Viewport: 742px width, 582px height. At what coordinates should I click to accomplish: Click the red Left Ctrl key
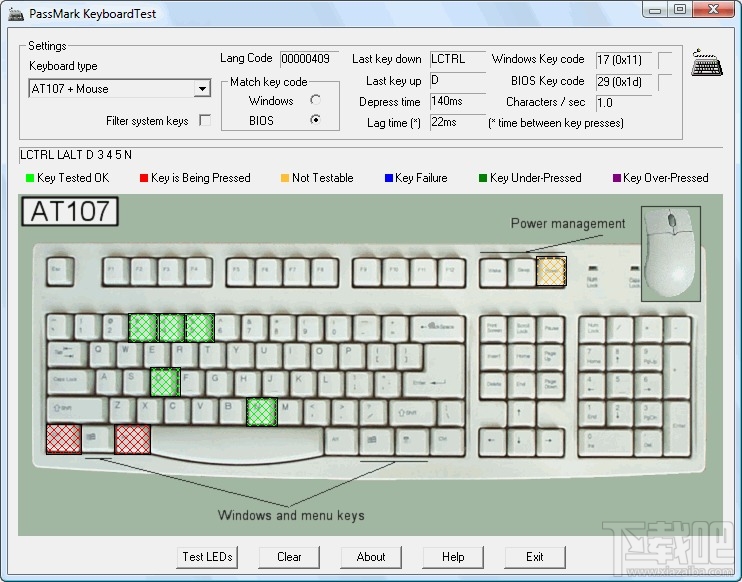tap(64, 439)
